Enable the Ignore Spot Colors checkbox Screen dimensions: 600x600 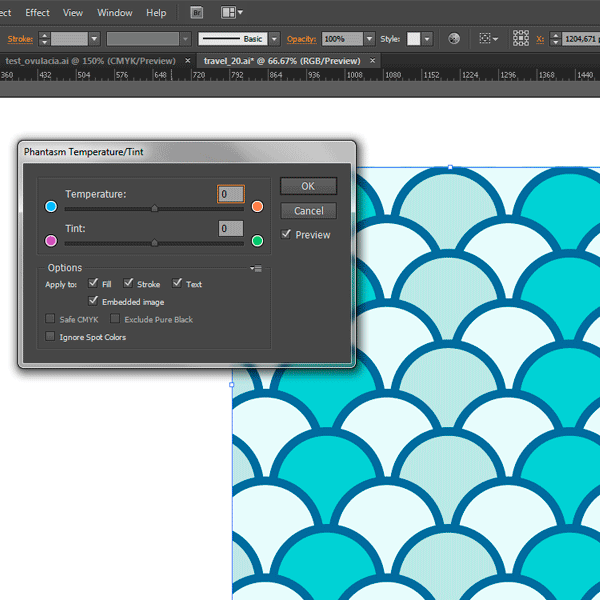coord(50,336)
